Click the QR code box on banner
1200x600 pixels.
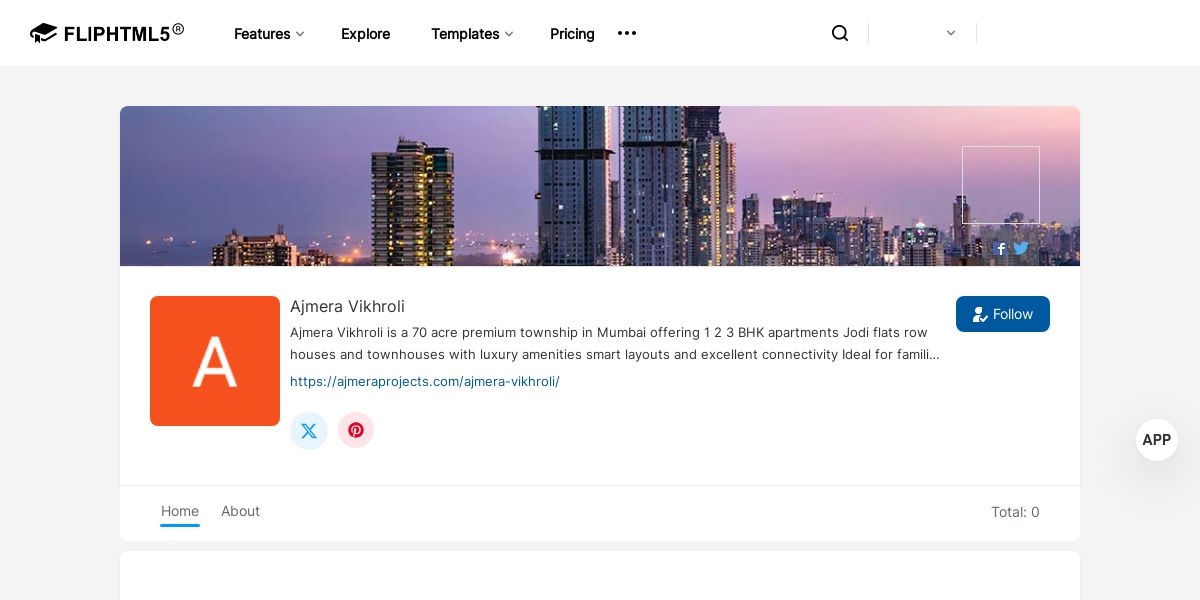tap(1001, 185)
